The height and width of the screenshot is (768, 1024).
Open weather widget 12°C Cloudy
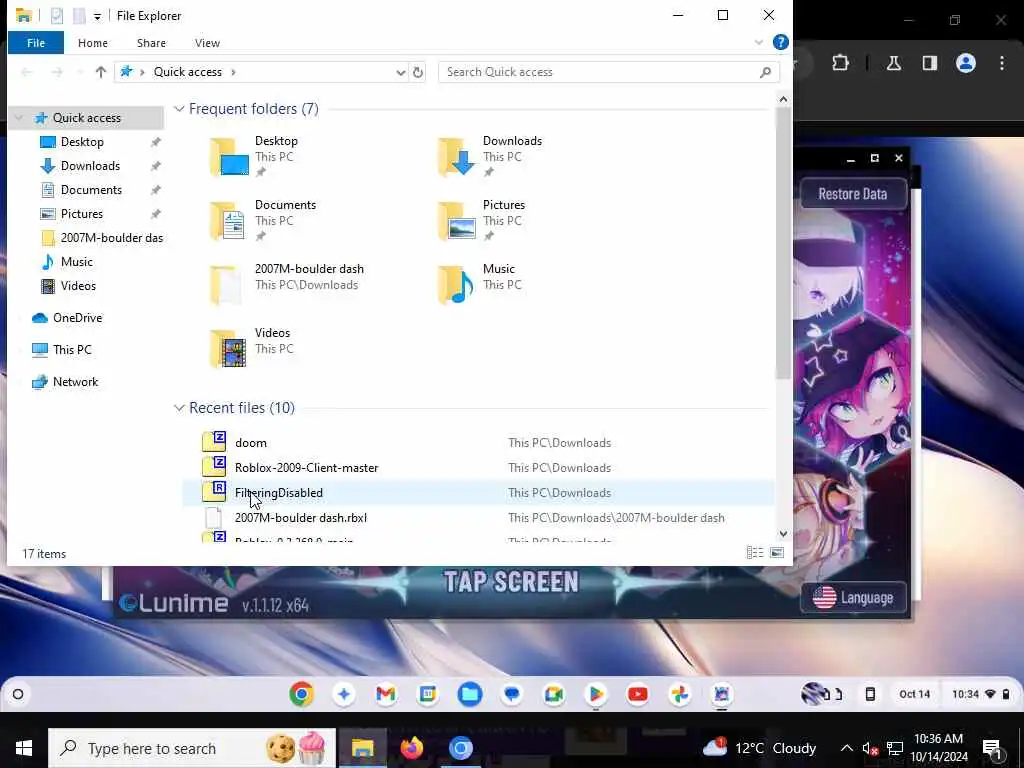759,748
